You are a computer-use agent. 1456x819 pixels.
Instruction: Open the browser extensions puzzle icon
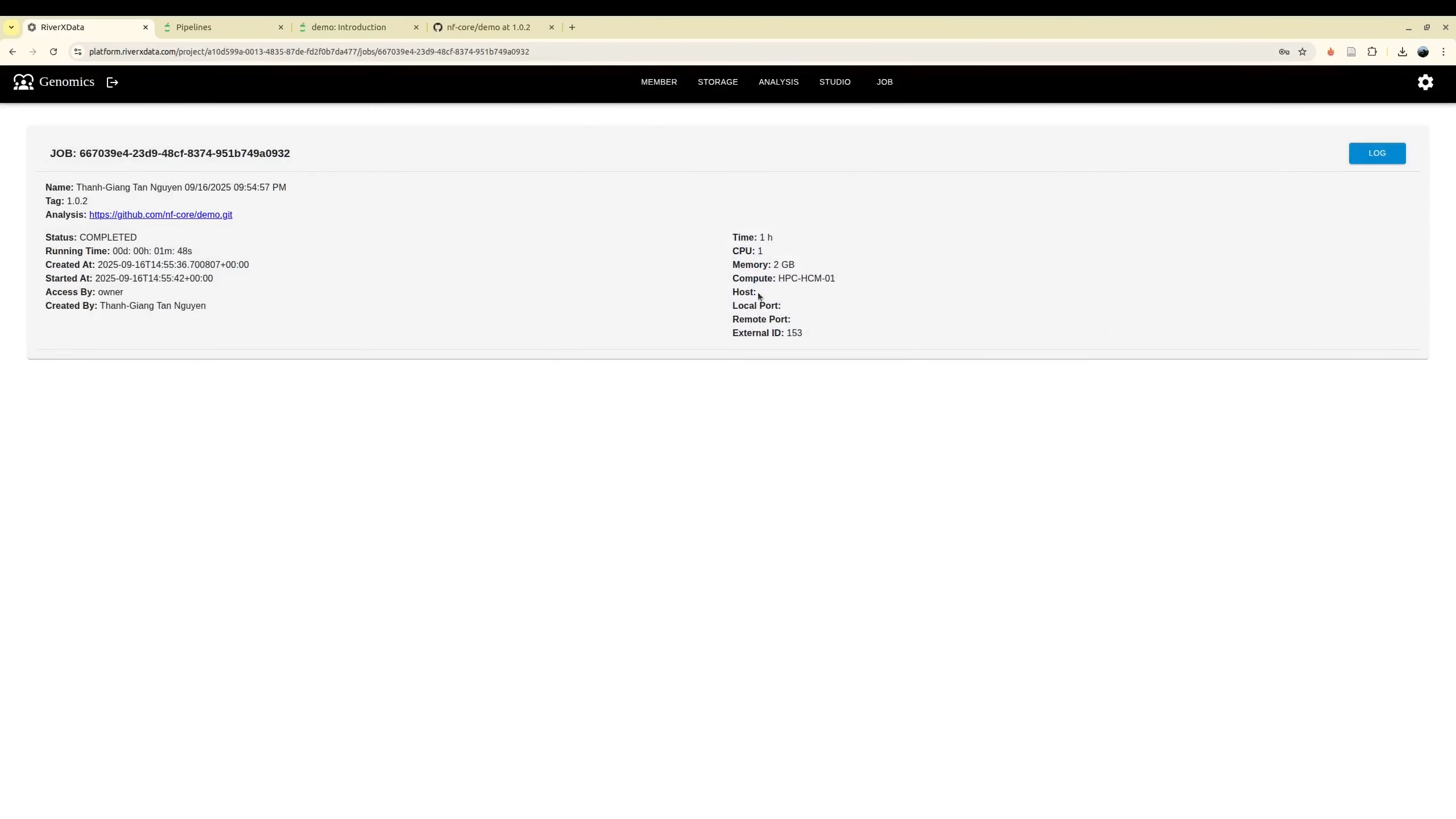(1372, 52)
